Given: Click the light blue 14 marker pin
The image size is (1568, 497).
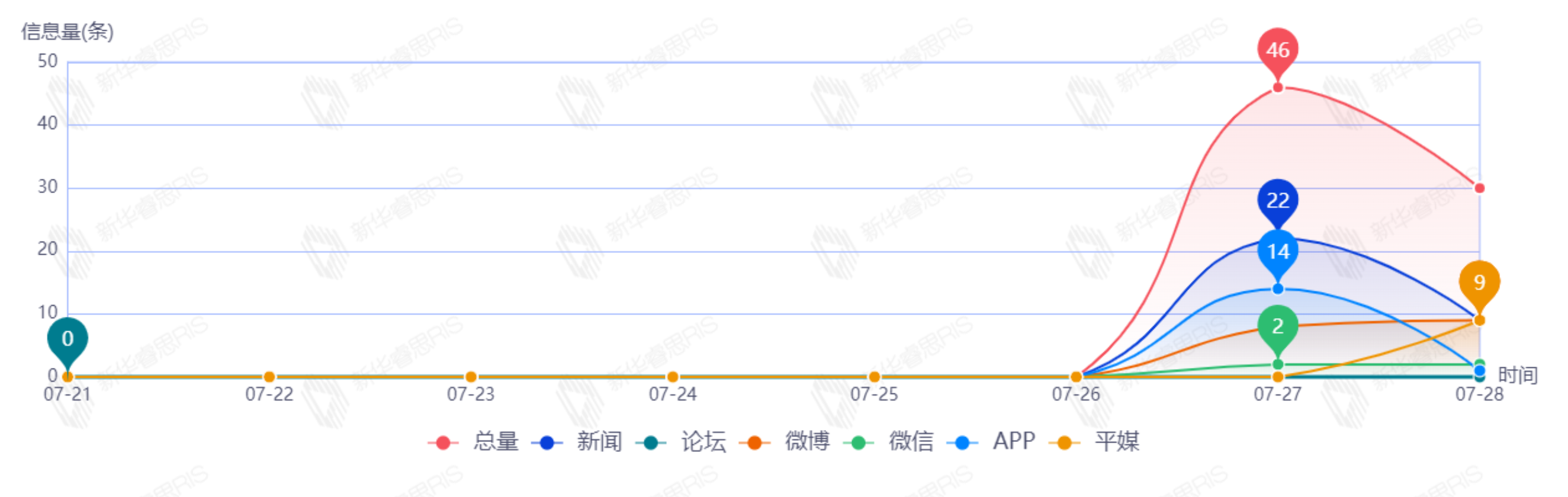Looking at the screenshot, I should click(1278, 251).
